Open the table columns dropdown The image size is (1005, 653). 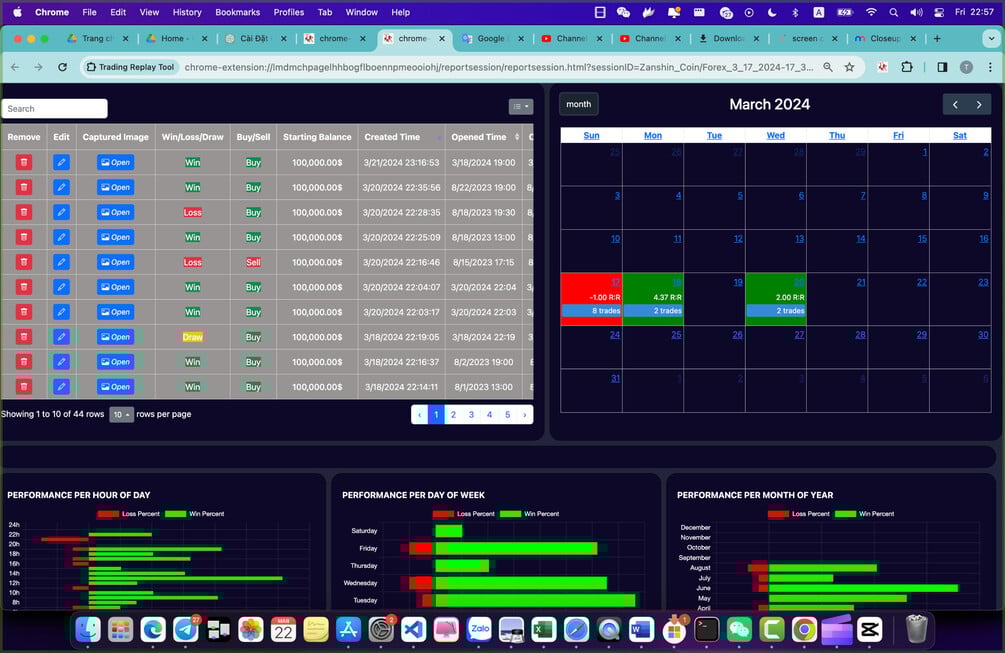click(x=520, y=106)
